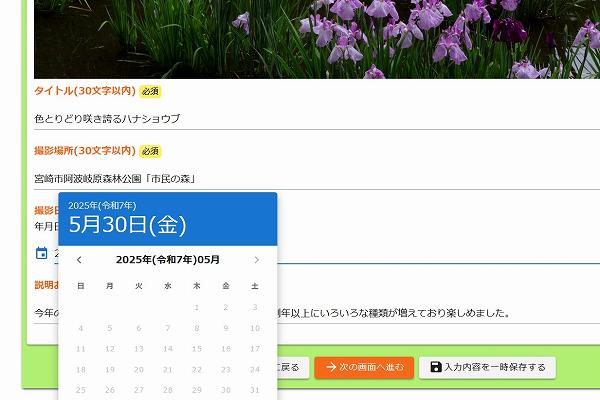
Task: Select day 14 in calendar
Action: [168, 349]
